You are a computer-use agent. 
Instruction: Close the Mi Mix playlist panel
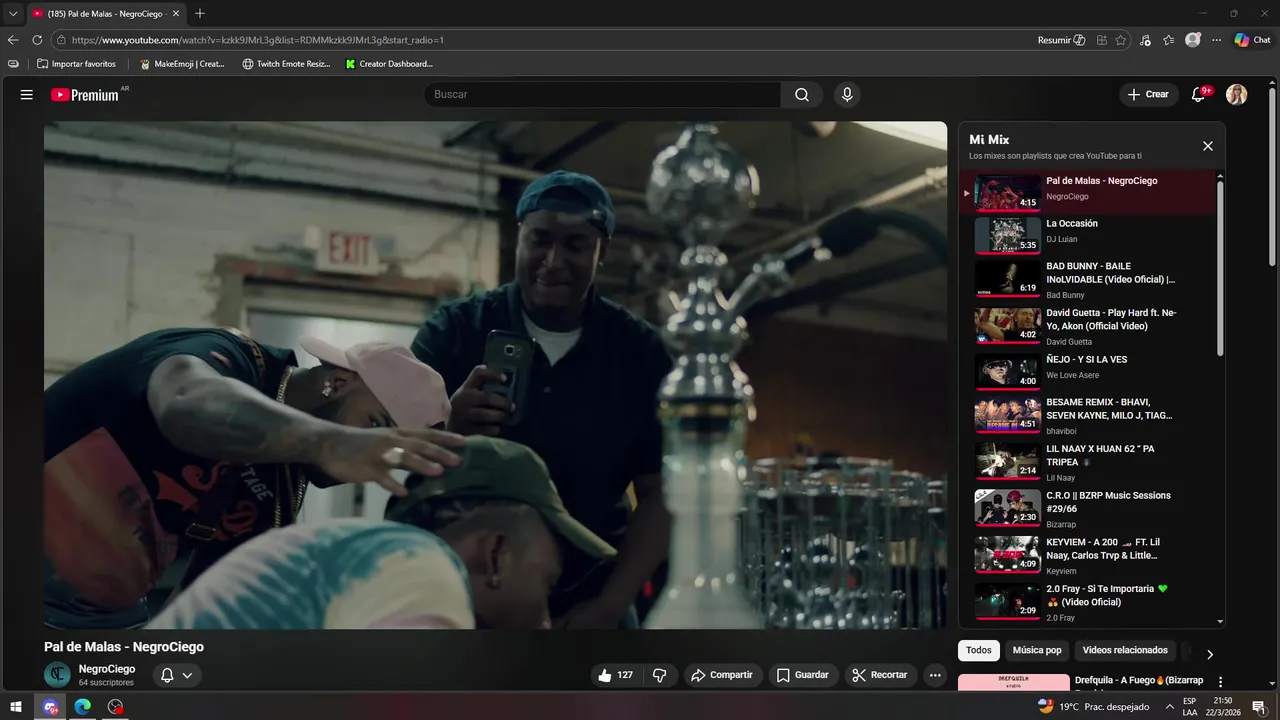[1207, 146]
